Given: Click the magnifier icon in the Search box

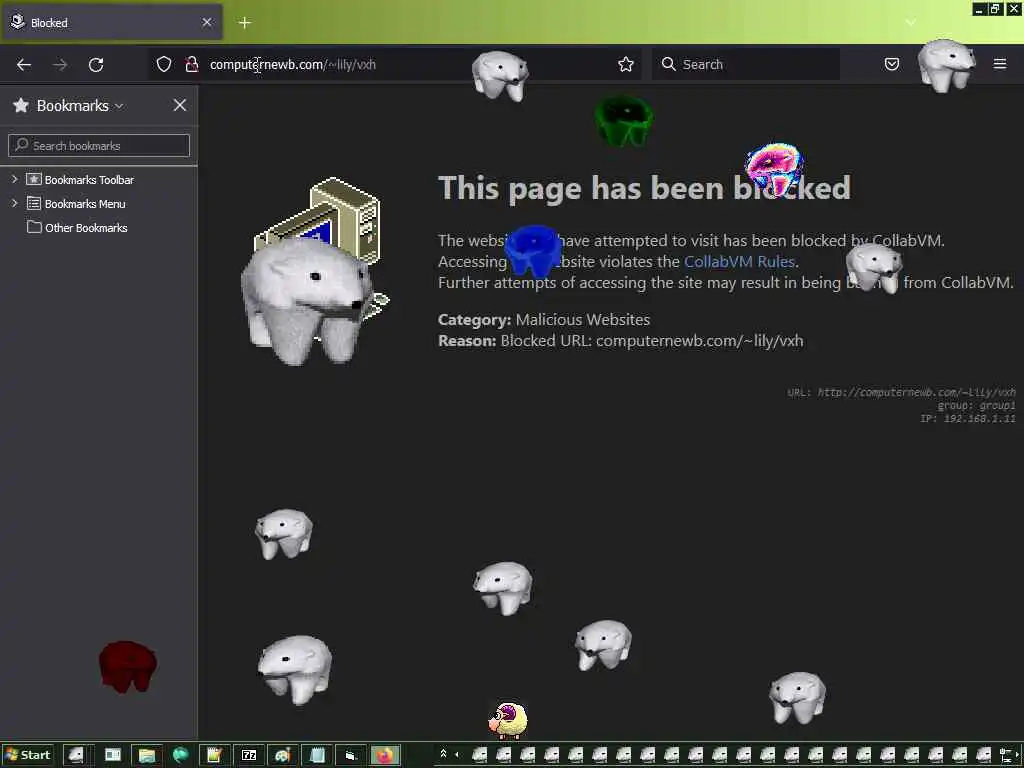Looking at the screenshot, I should 668,64.
